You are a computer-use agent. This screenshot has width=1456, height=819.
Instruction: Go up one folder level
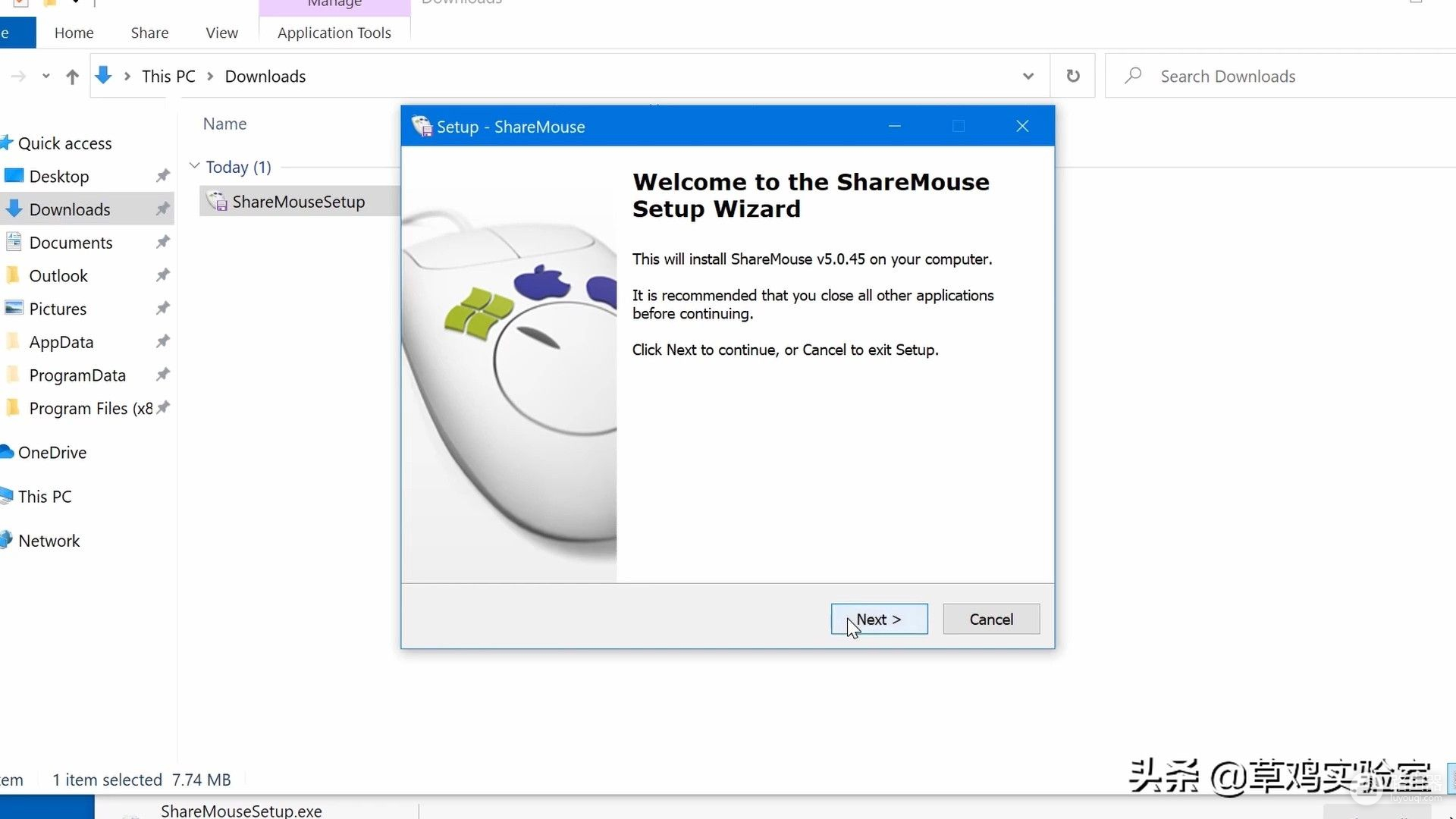[72, 76]
